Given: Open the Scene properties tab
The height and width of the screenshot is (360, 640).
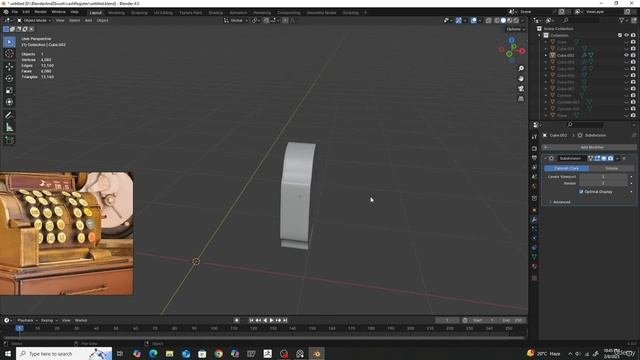Looking at the screenshot, I should coord(534,177).
